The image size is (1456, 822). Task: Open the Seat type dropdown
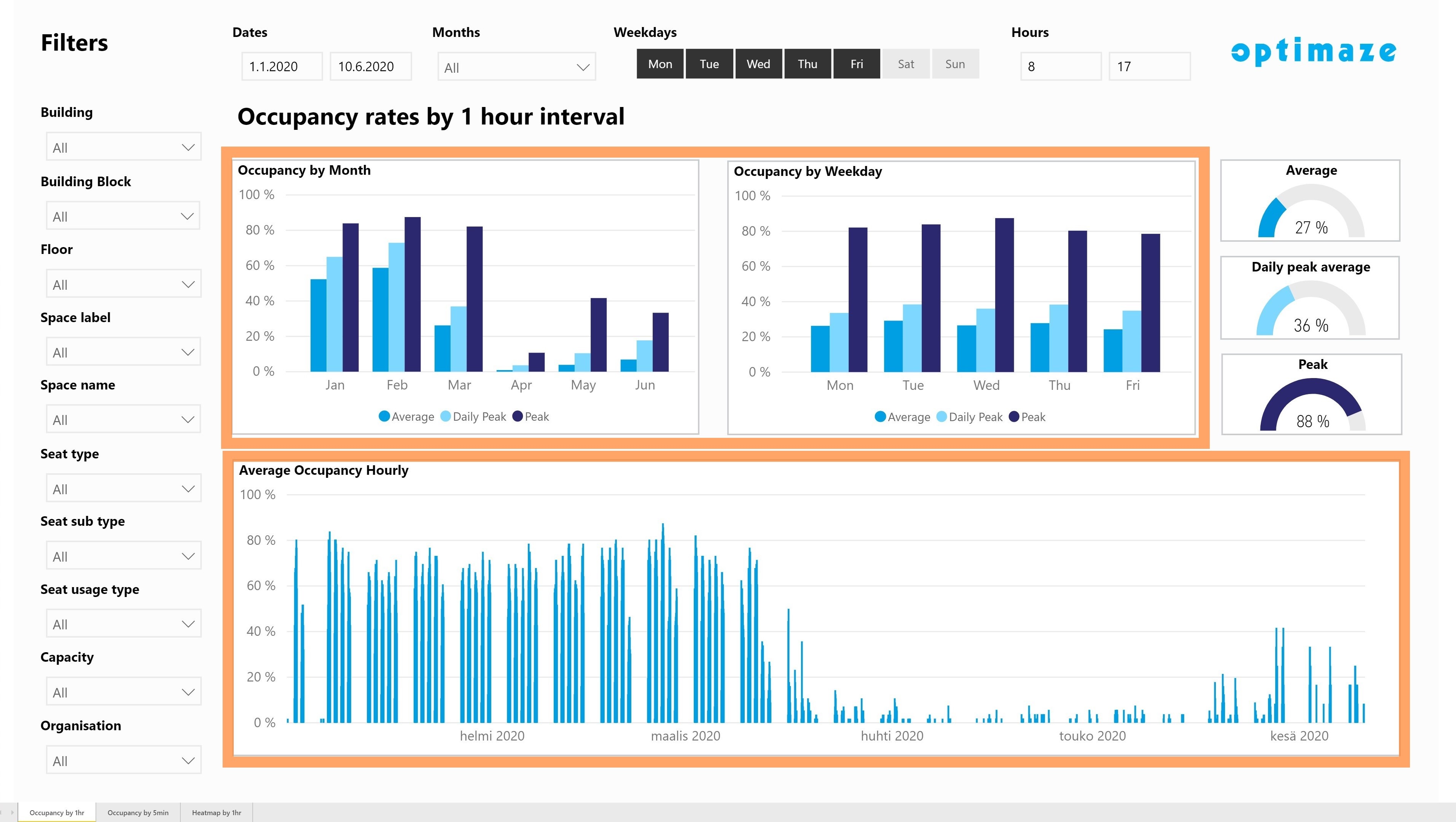(x=123, y=488)
